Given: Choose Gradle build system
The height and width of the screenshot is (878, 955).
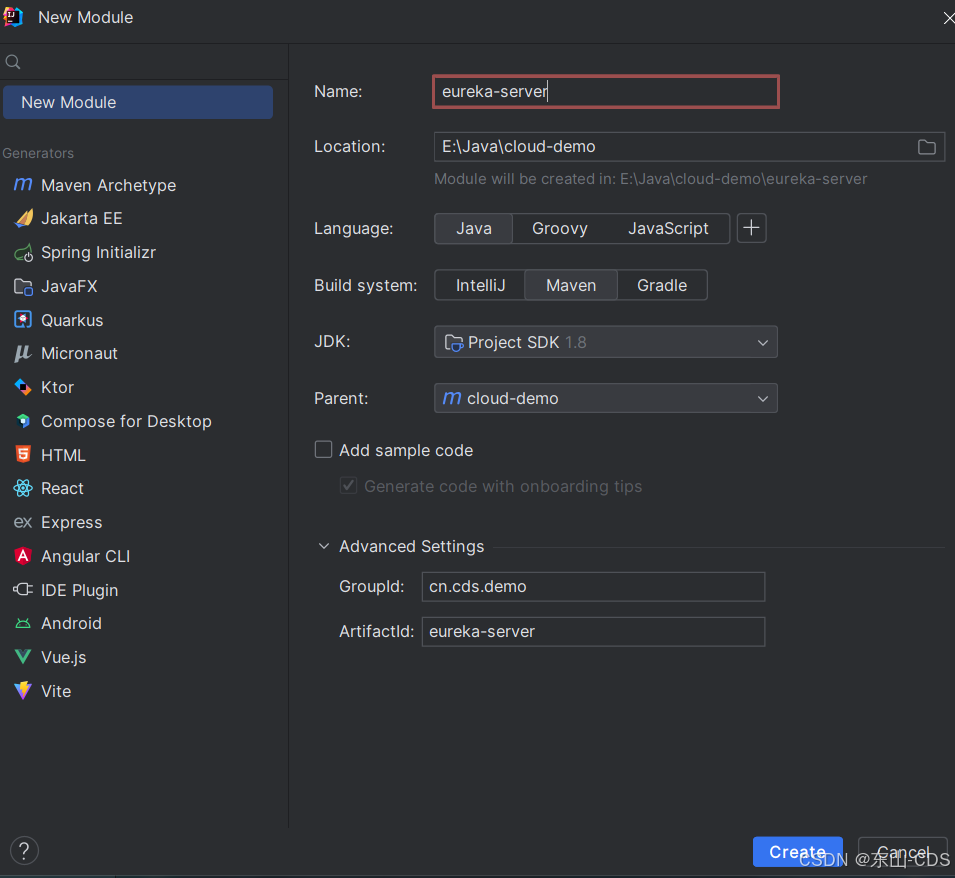Looking at the screenshot, I should 662,285.
